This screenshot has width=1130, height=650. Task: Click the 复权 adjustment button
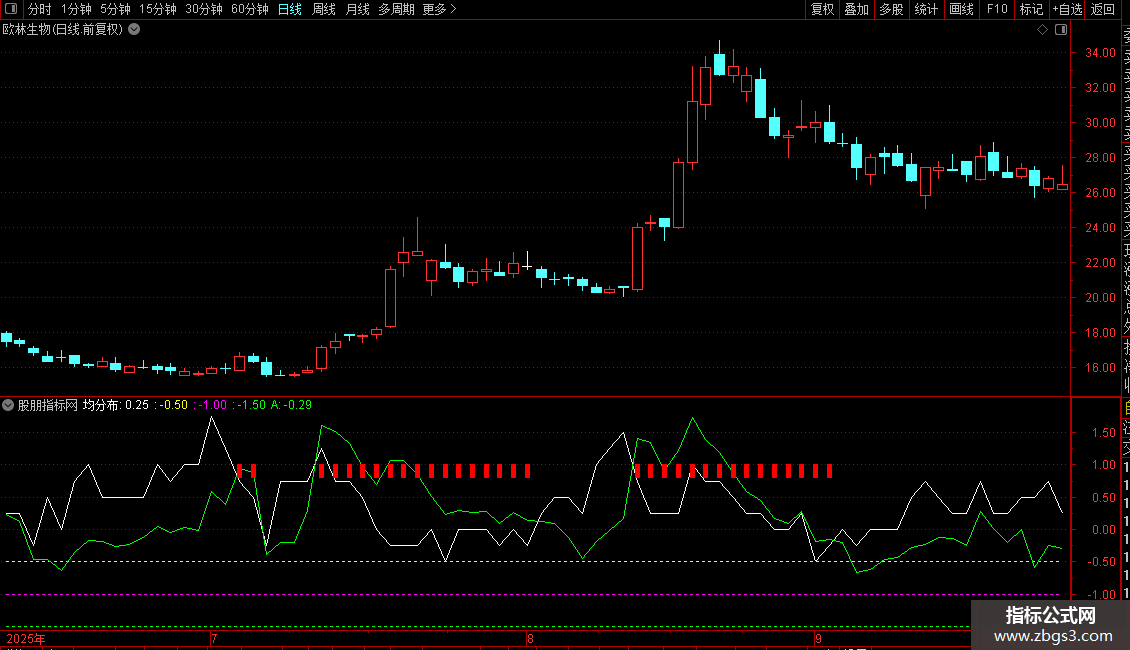(822, 9)
